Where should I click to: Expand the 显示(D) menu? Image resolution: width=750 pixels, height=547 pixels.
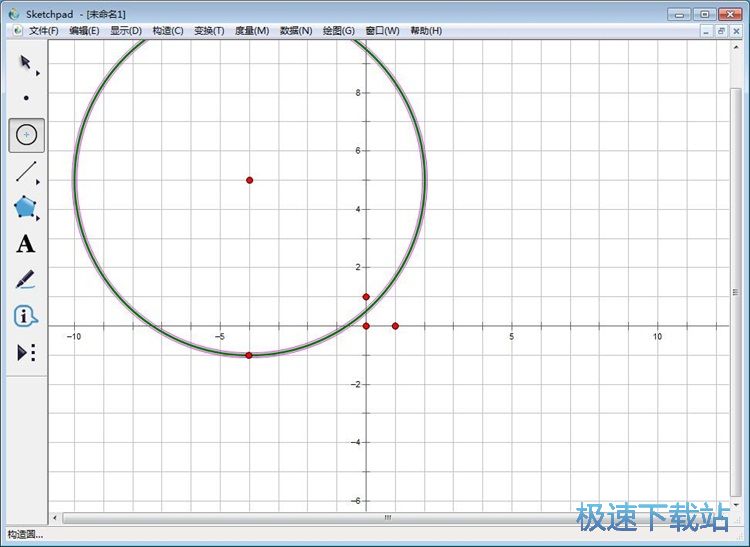126,31
